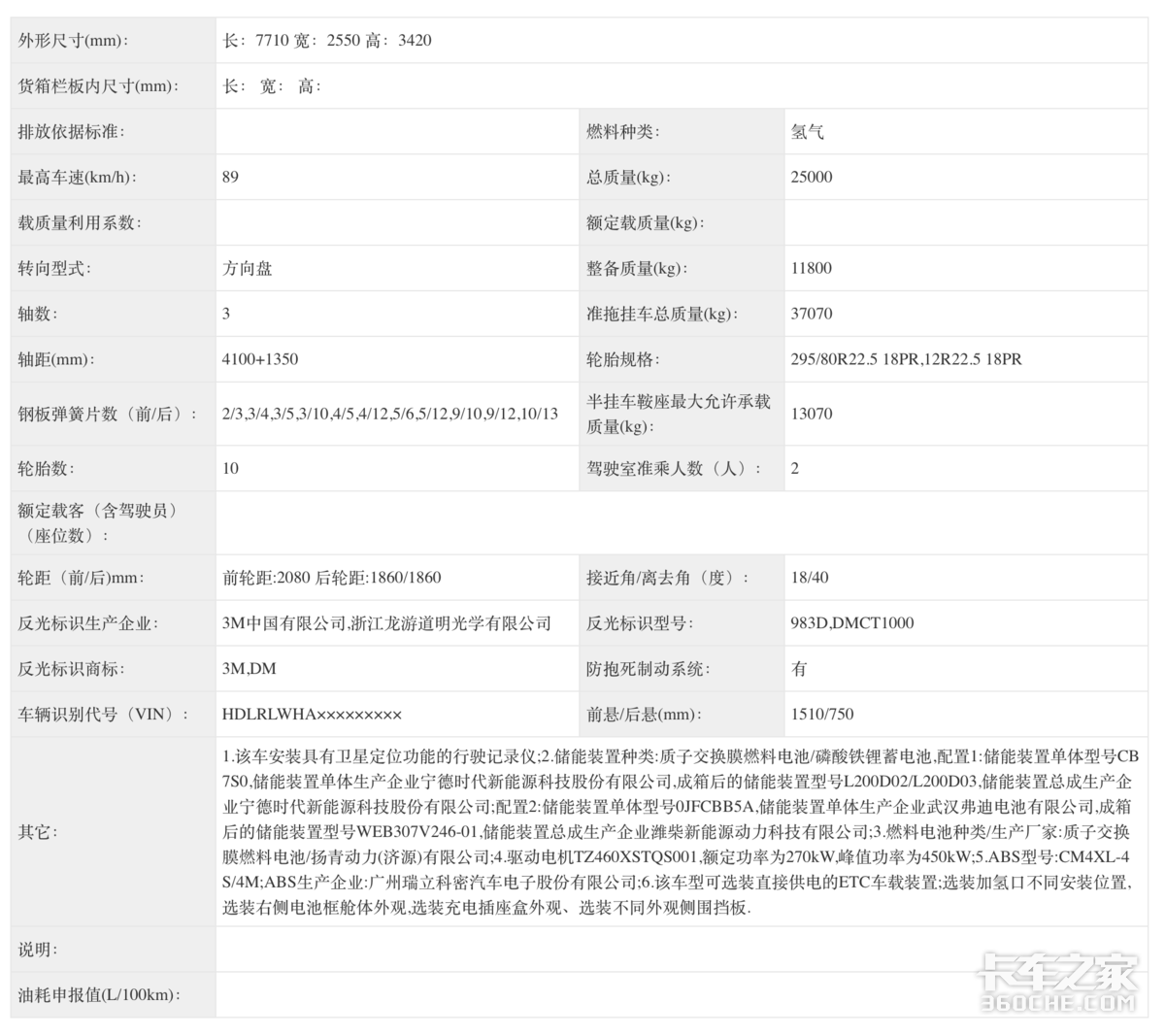The width and height of the screenshot is (1165, 1036).
Task: Click the front/rear overhang value 1510/750
Action: tap(822, 715)
